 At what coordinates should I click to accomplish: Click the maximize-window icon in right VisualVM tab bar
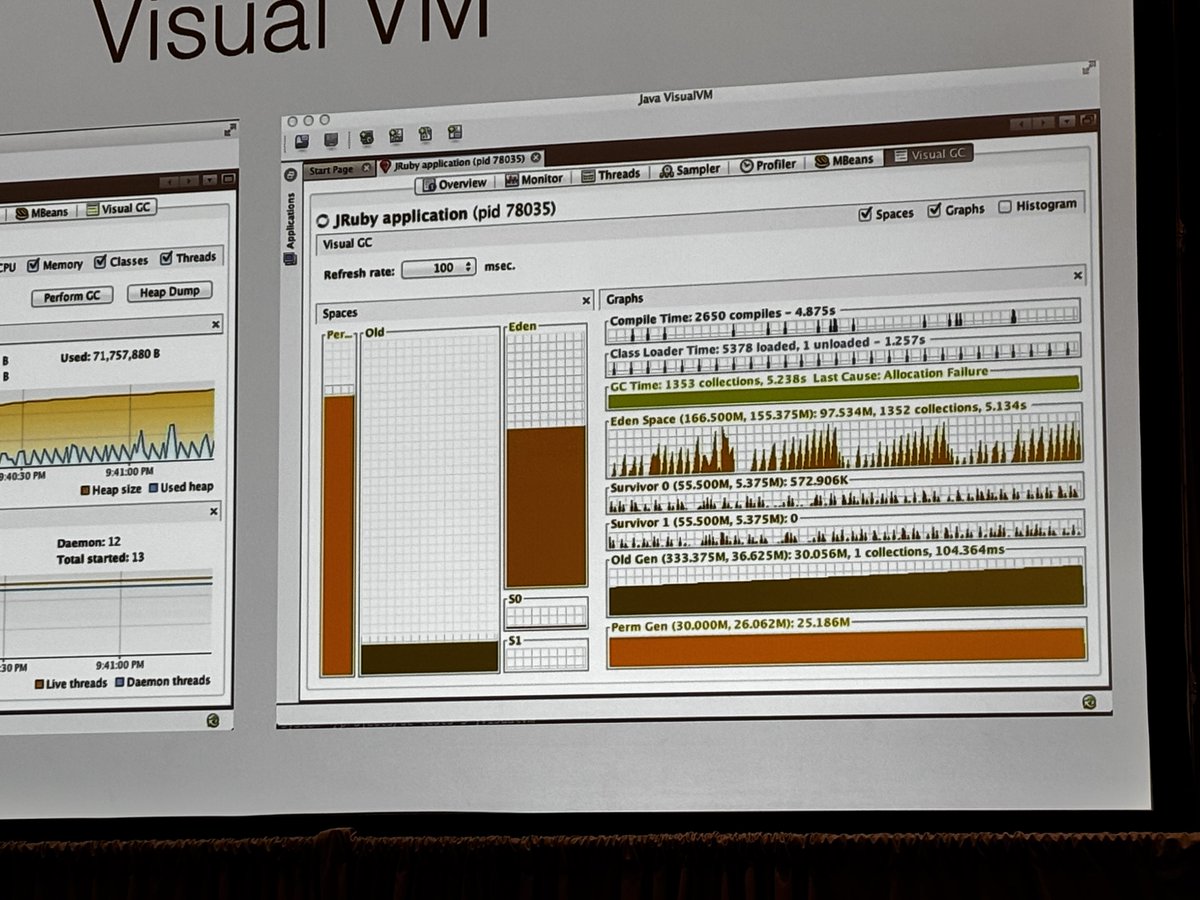(1089, 120)
